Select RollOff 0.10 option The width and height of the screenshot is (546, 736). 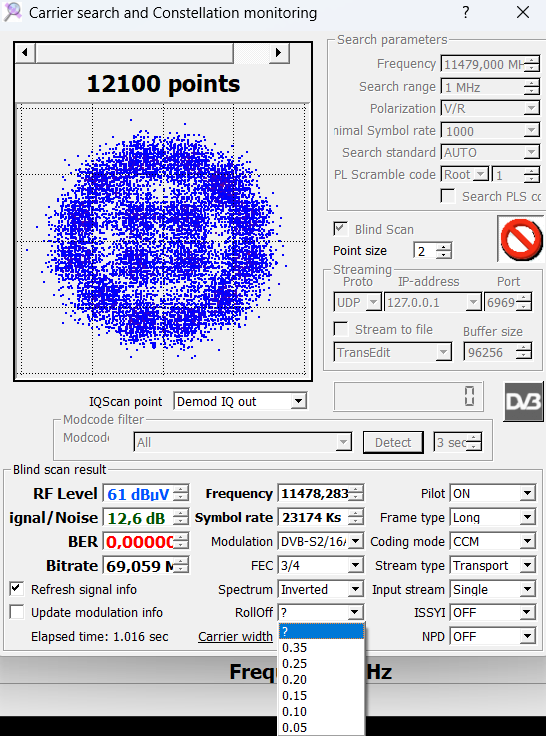tap(321, 712)
